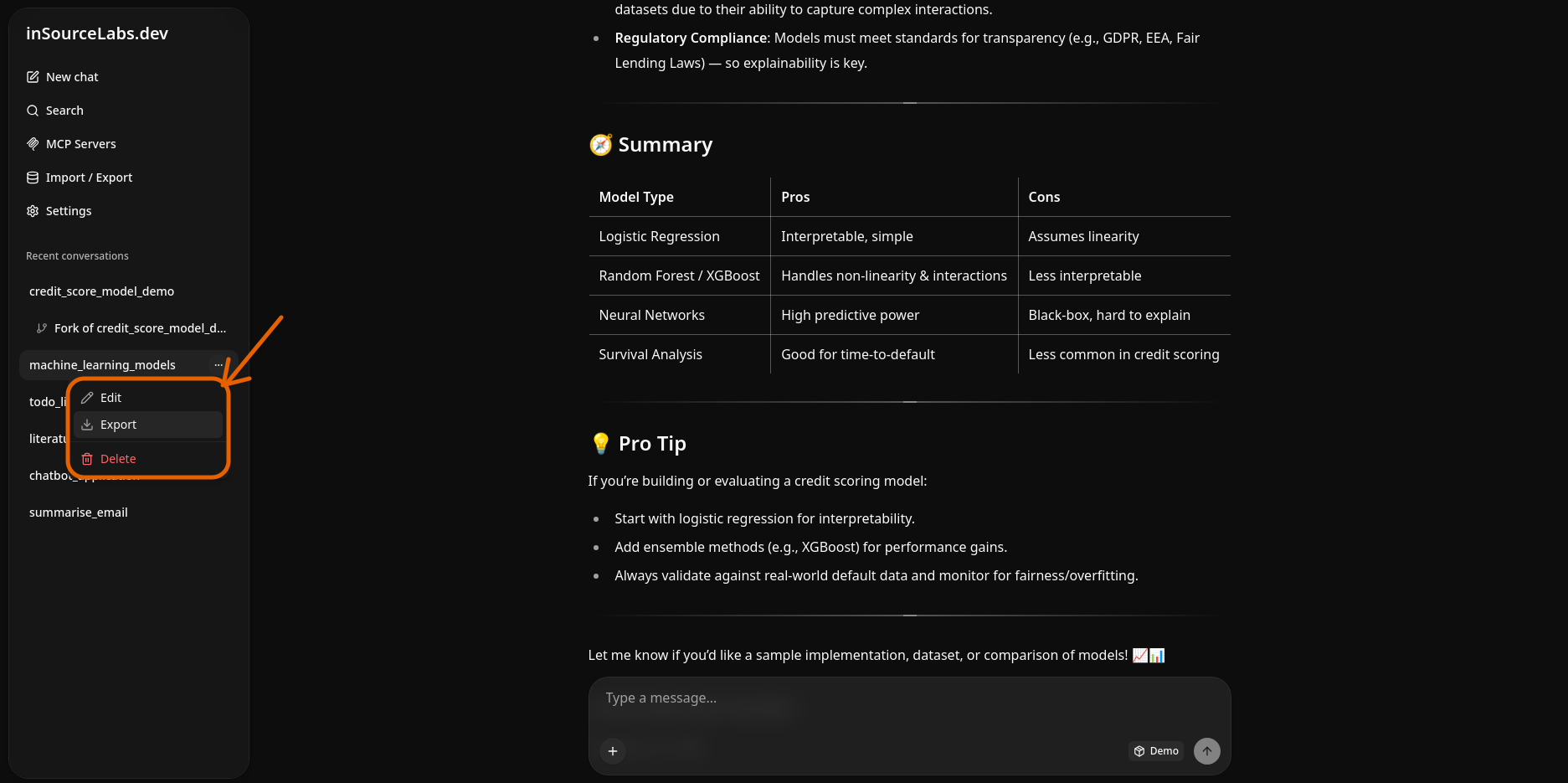Click the plus attachment icon in message box
This screenshot has width=1568, height=783.
pyautogui.click(x=613, y=751)
